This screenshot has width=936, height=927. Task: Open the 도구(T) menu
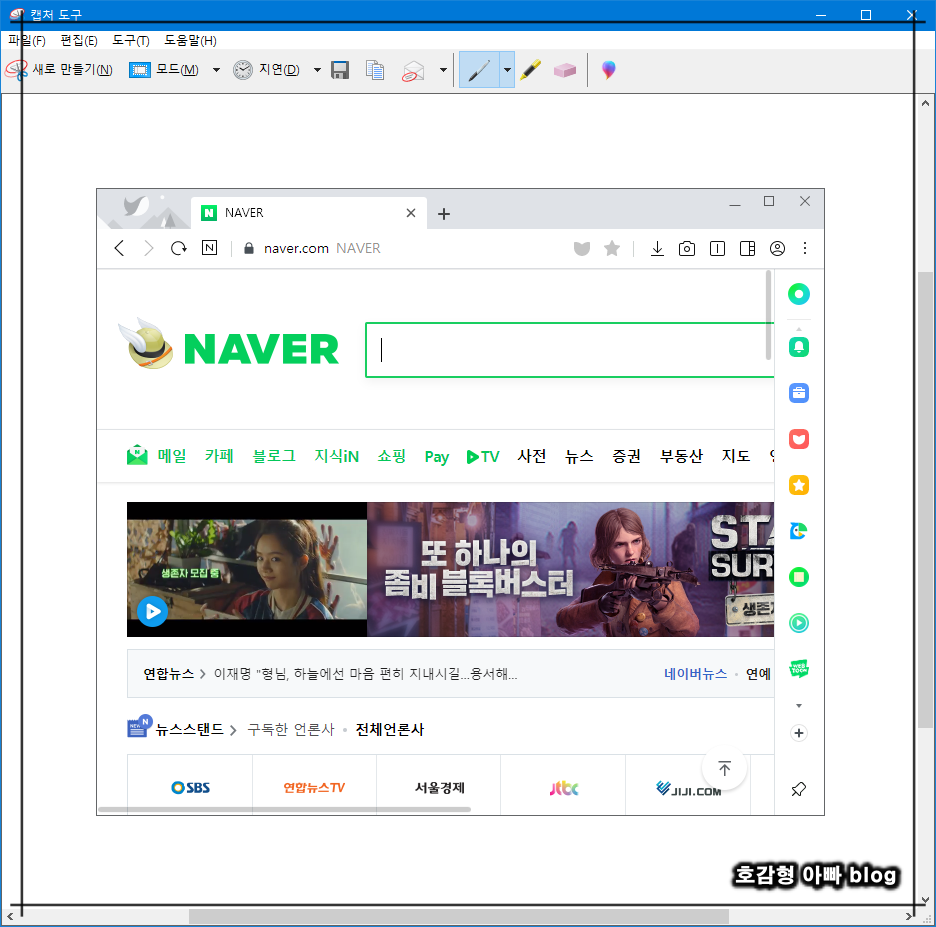[x=131, y=41]
